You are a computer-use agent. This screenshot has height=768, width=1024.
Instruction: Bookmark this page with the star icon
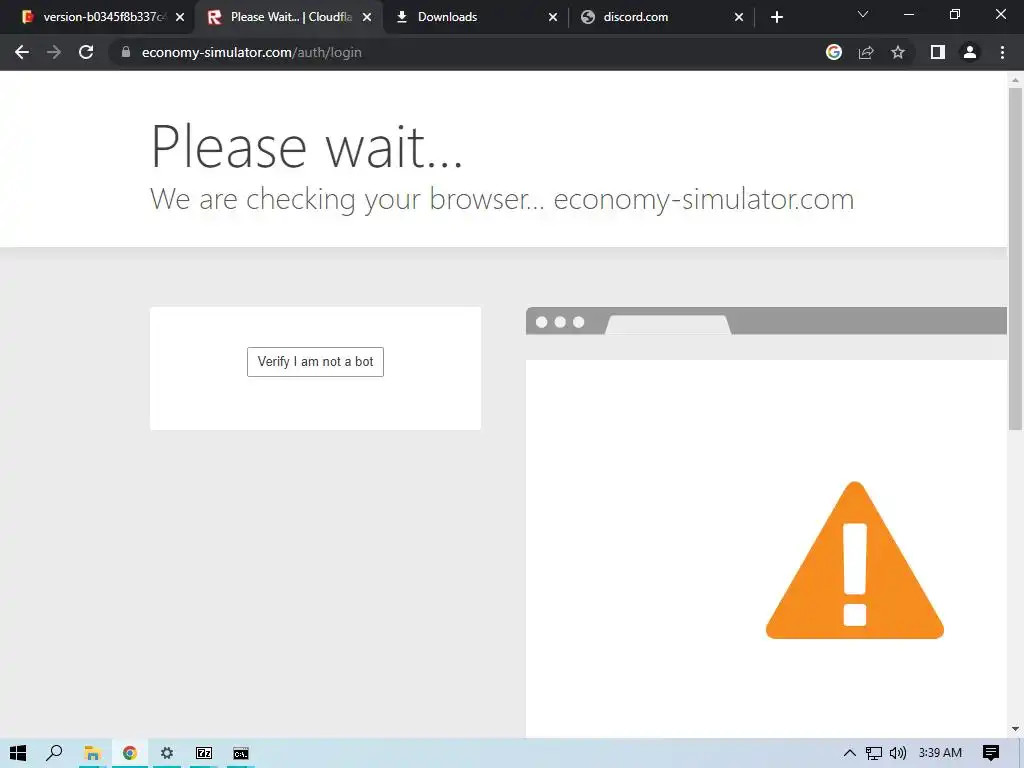pyautogui.click(x=898, y=52)
